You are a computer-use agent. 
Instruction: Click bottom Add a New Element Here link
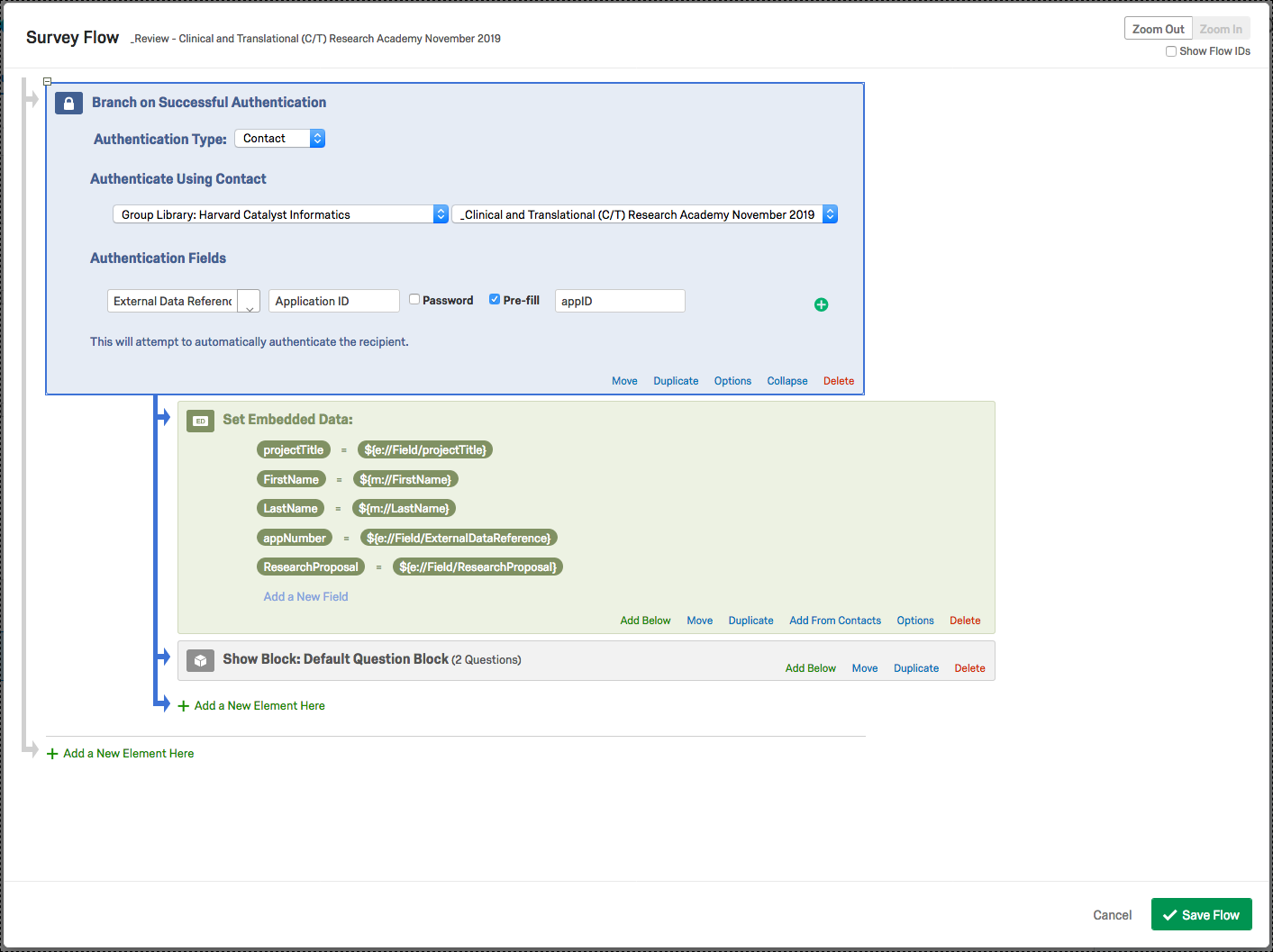coord(129,754)
